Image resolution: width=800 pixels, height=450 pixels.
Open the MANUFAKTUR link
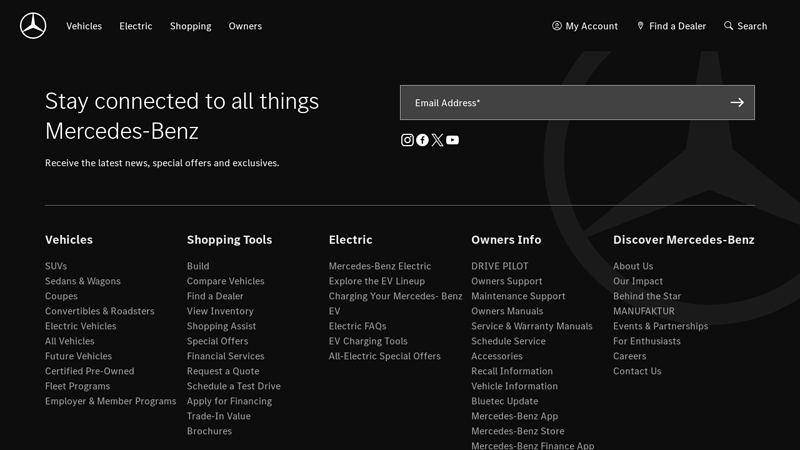point(643,311)
